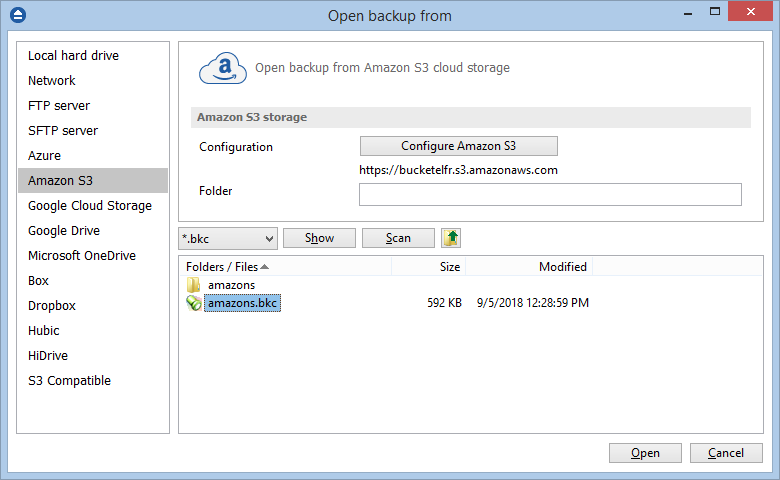Choose Google Drive as backup source

63,231
